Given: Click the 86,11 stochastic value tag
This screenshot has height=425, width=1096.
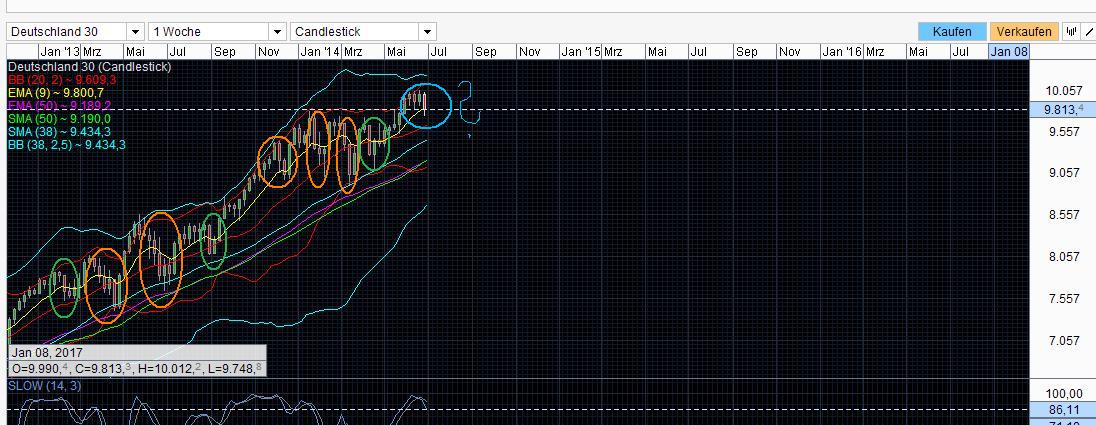Looking at the screenshot, I should 1059,410.
